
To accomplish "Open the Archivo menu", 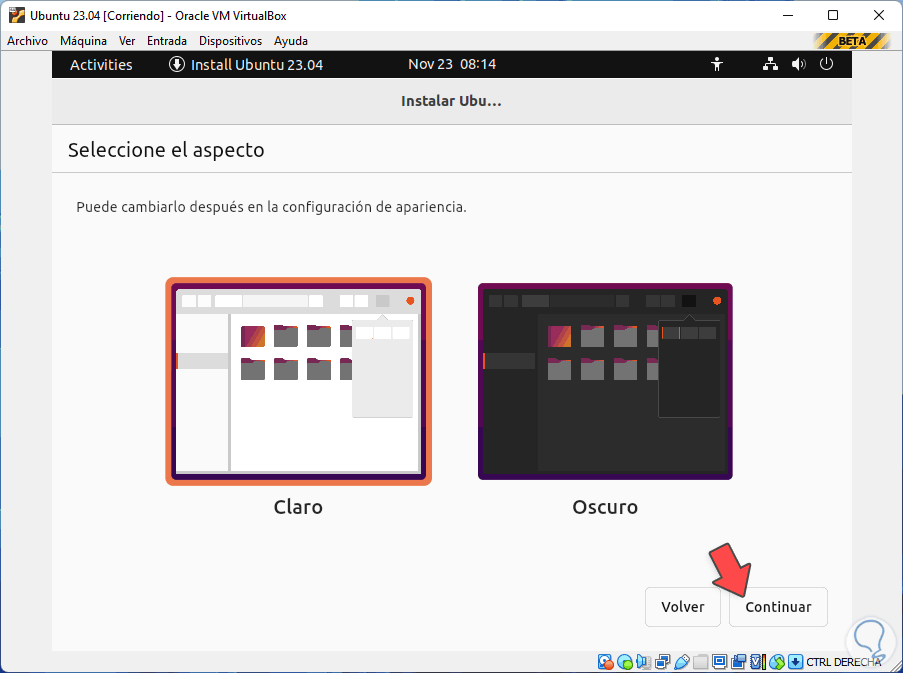I will click(x=27, y=41).
